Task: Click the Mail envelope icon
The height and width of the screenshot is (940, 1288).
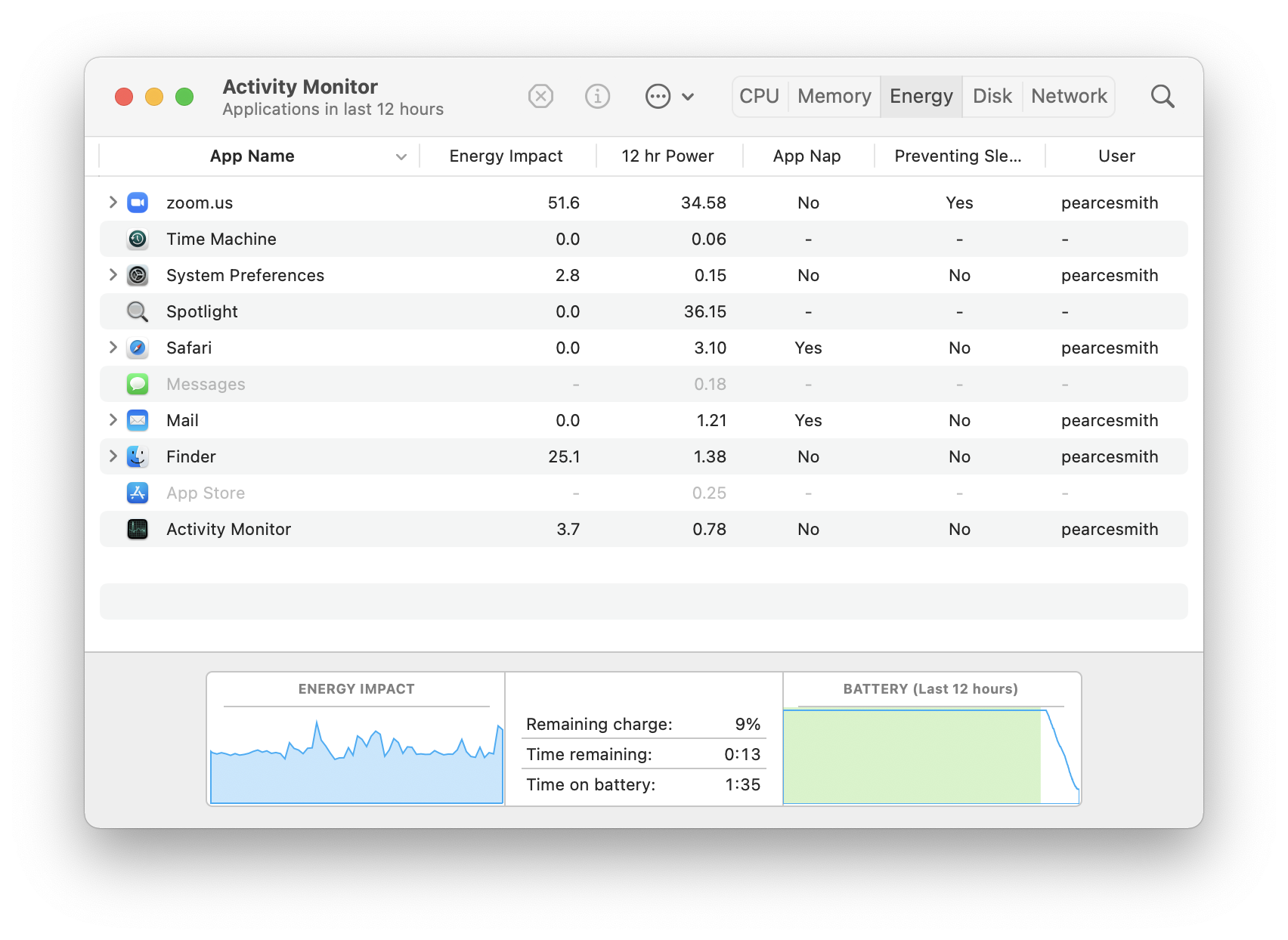Action: click(x=138, y=420)
